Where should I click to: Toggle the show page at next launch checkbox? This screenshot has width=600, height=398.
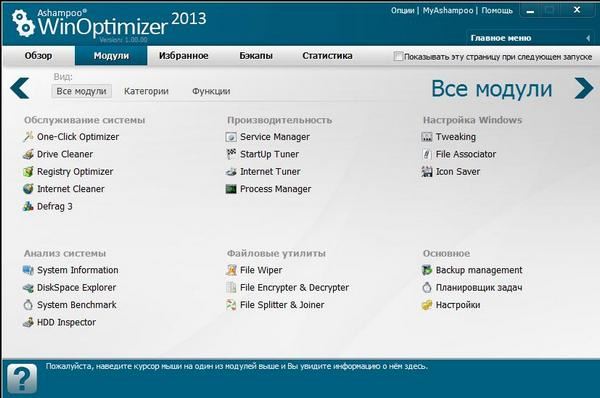(x=398, y=56)
